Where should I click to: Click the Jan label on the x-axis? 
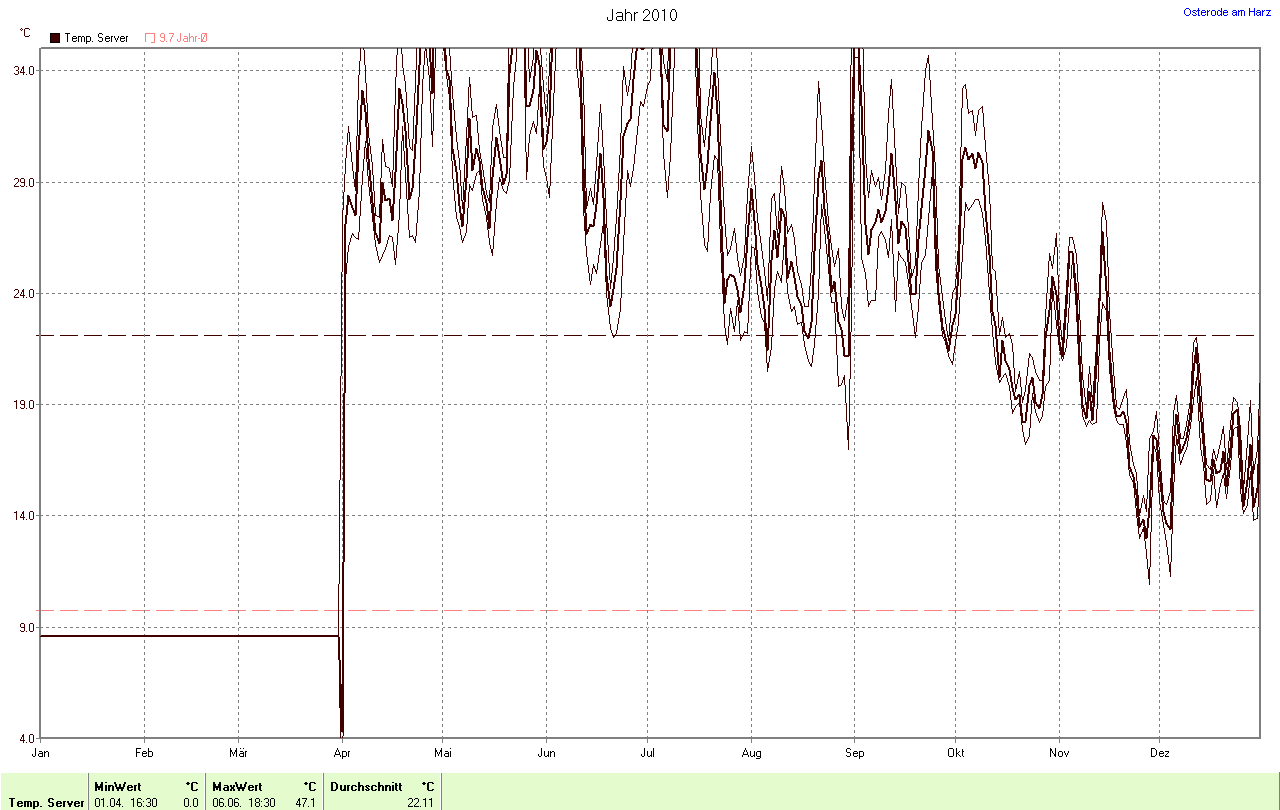tap(40, 752)
